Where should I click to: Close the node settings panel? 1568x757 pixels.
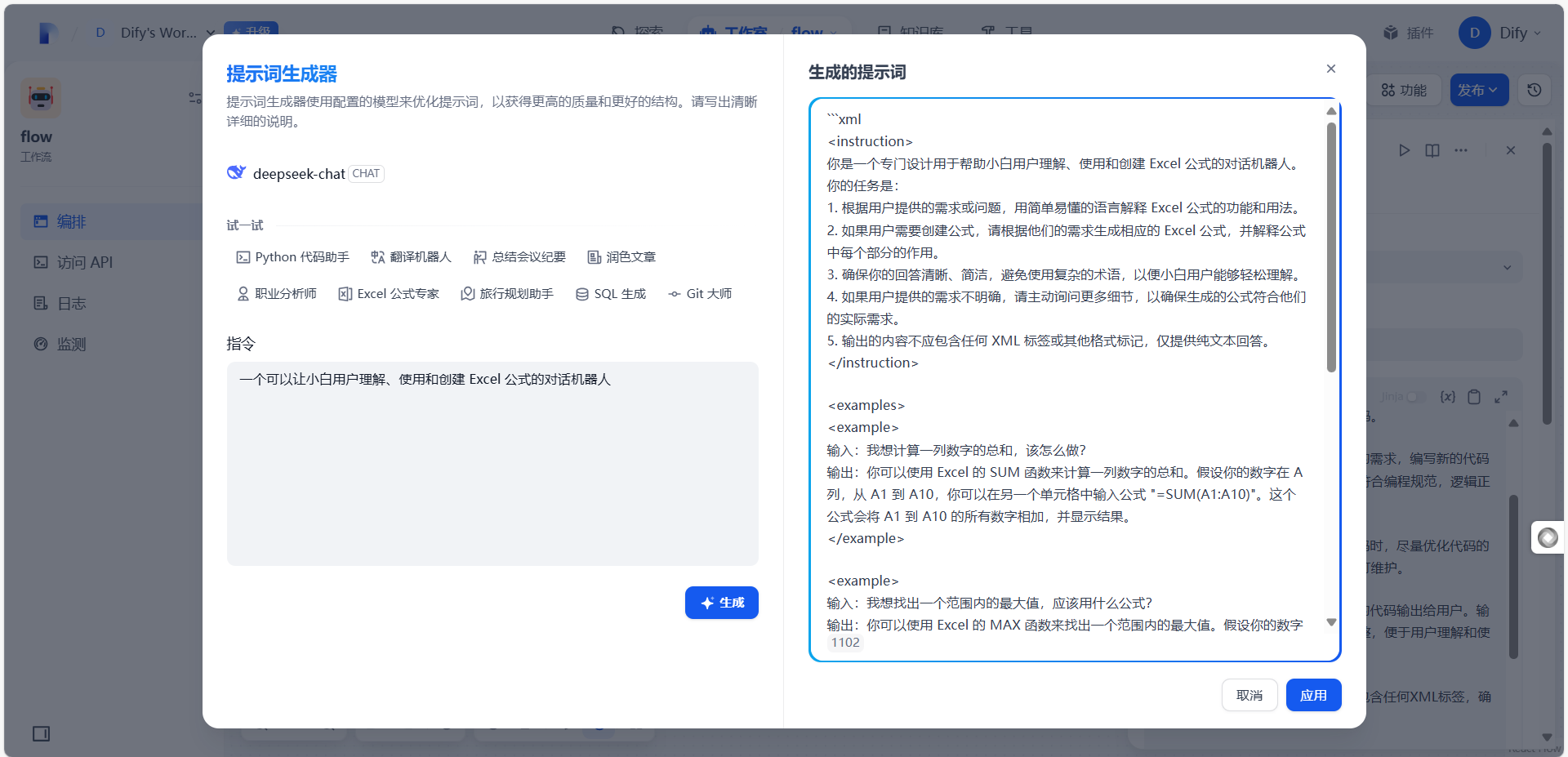tap(1511, 150)
